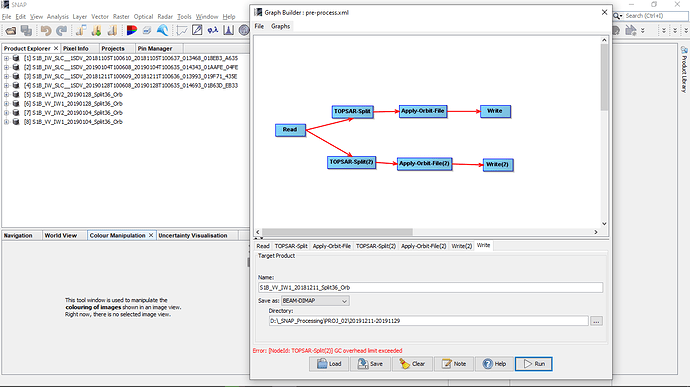The width and height of the screenshot is (690, 387).
Task: Select the TOPSAR-Split(2) graph node
Action: click(351, 162)
